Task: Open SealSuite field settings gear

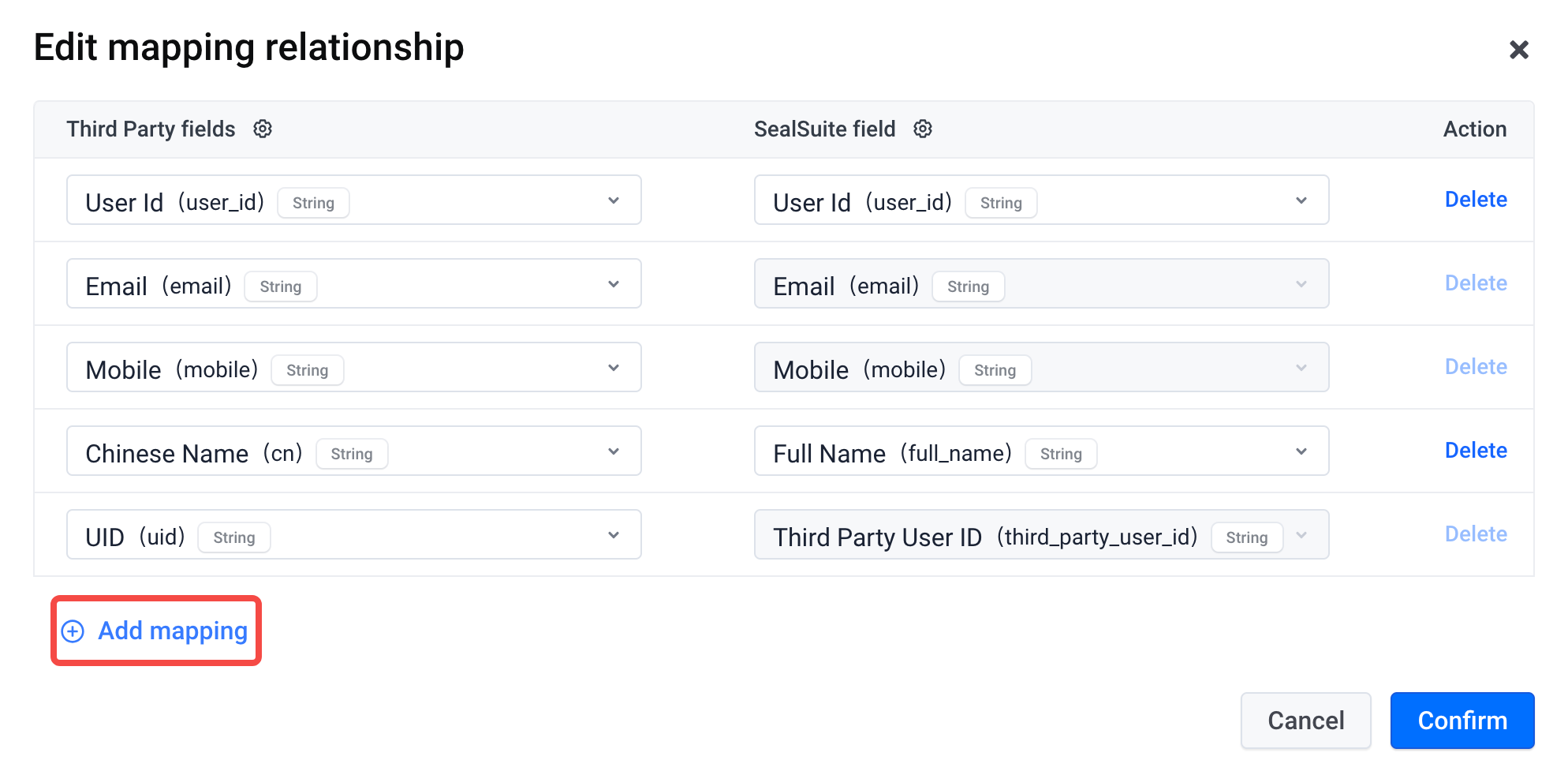Action: 923,129
